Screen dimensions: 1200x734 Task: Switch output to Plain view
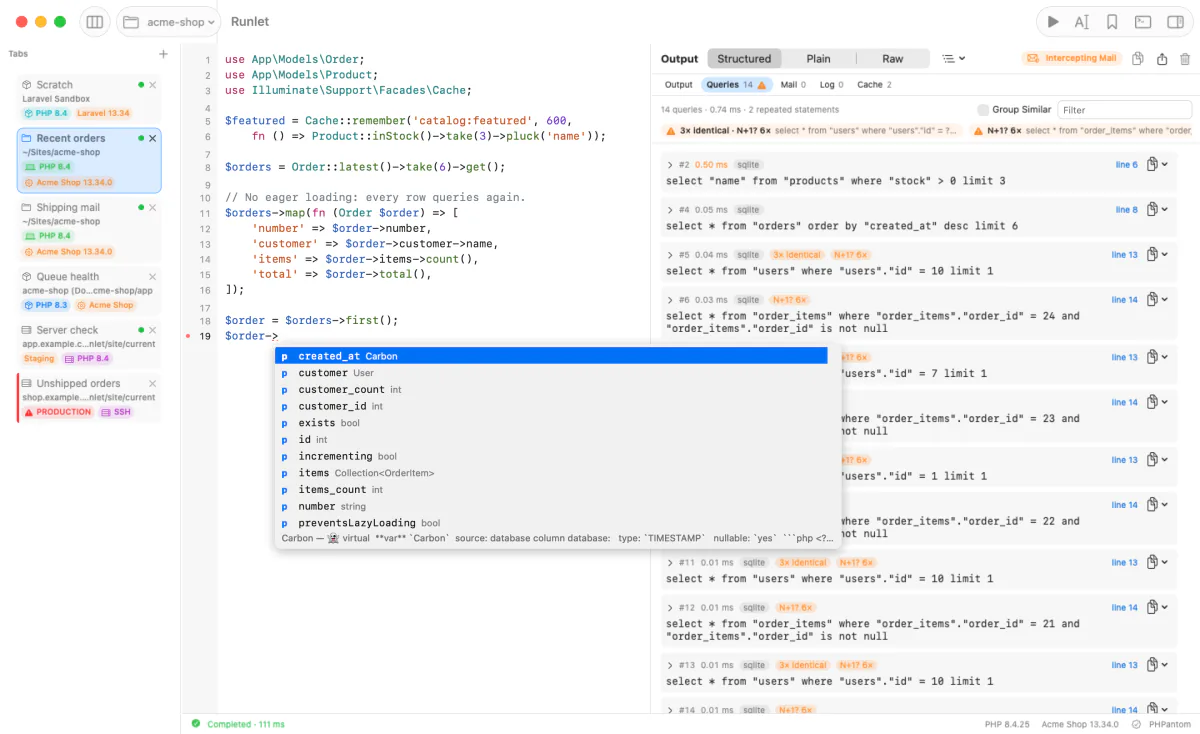click(x=818, y=59)
